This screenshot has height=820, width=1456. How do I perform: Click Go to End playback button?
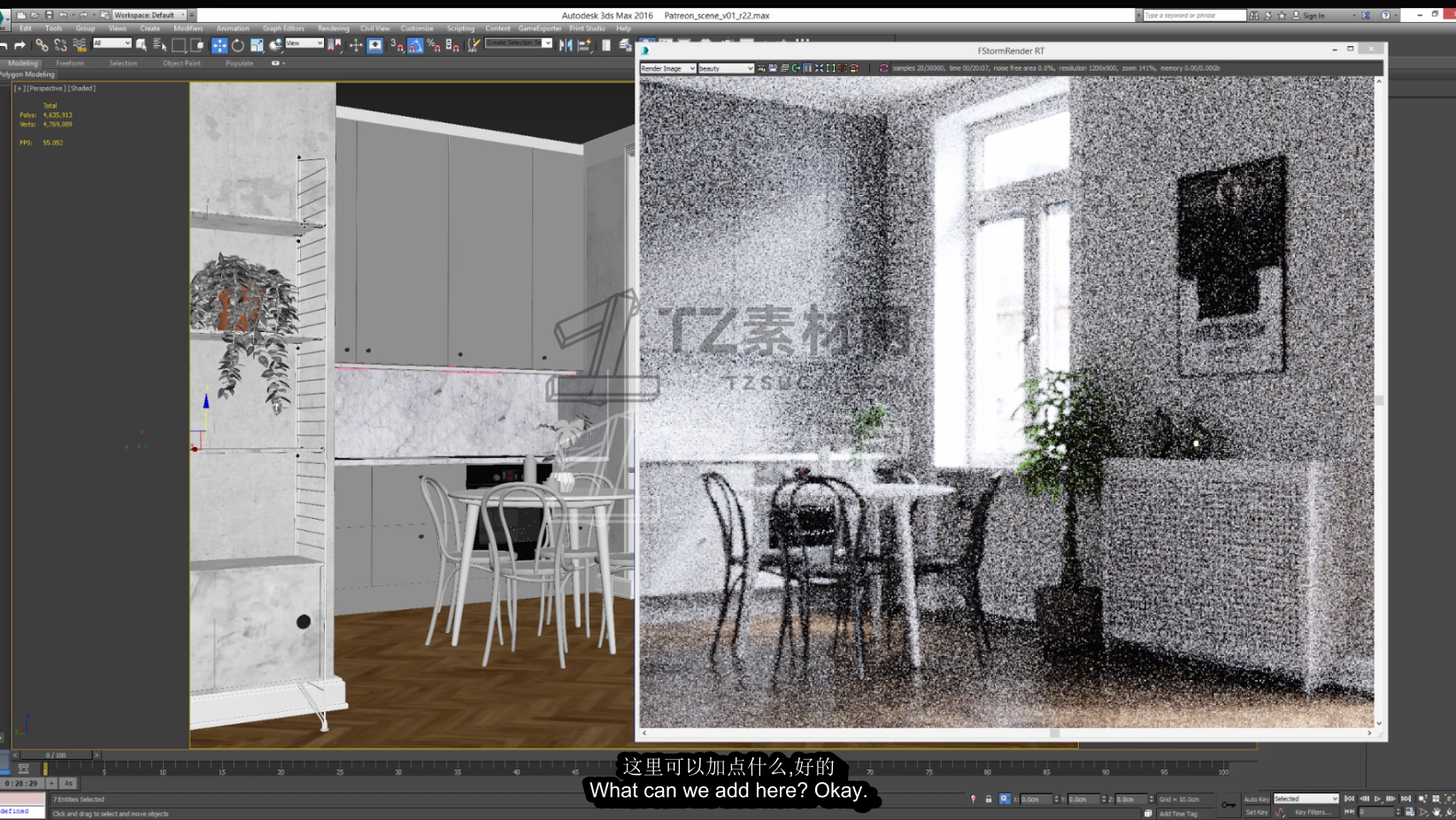tap(1406, 799)
